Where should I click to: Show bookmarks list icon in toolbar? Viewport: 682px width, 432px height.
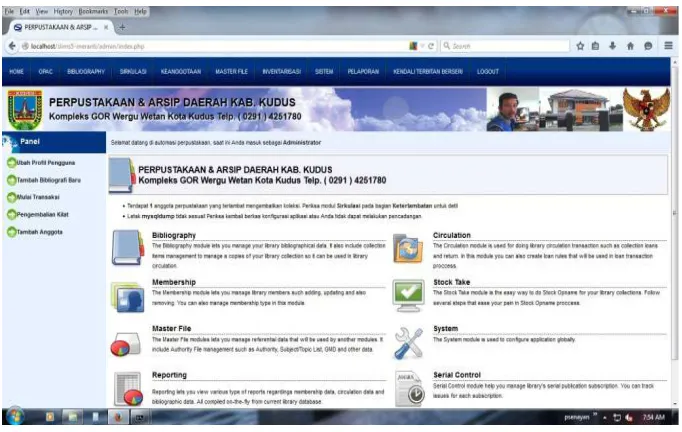(595, 46)
